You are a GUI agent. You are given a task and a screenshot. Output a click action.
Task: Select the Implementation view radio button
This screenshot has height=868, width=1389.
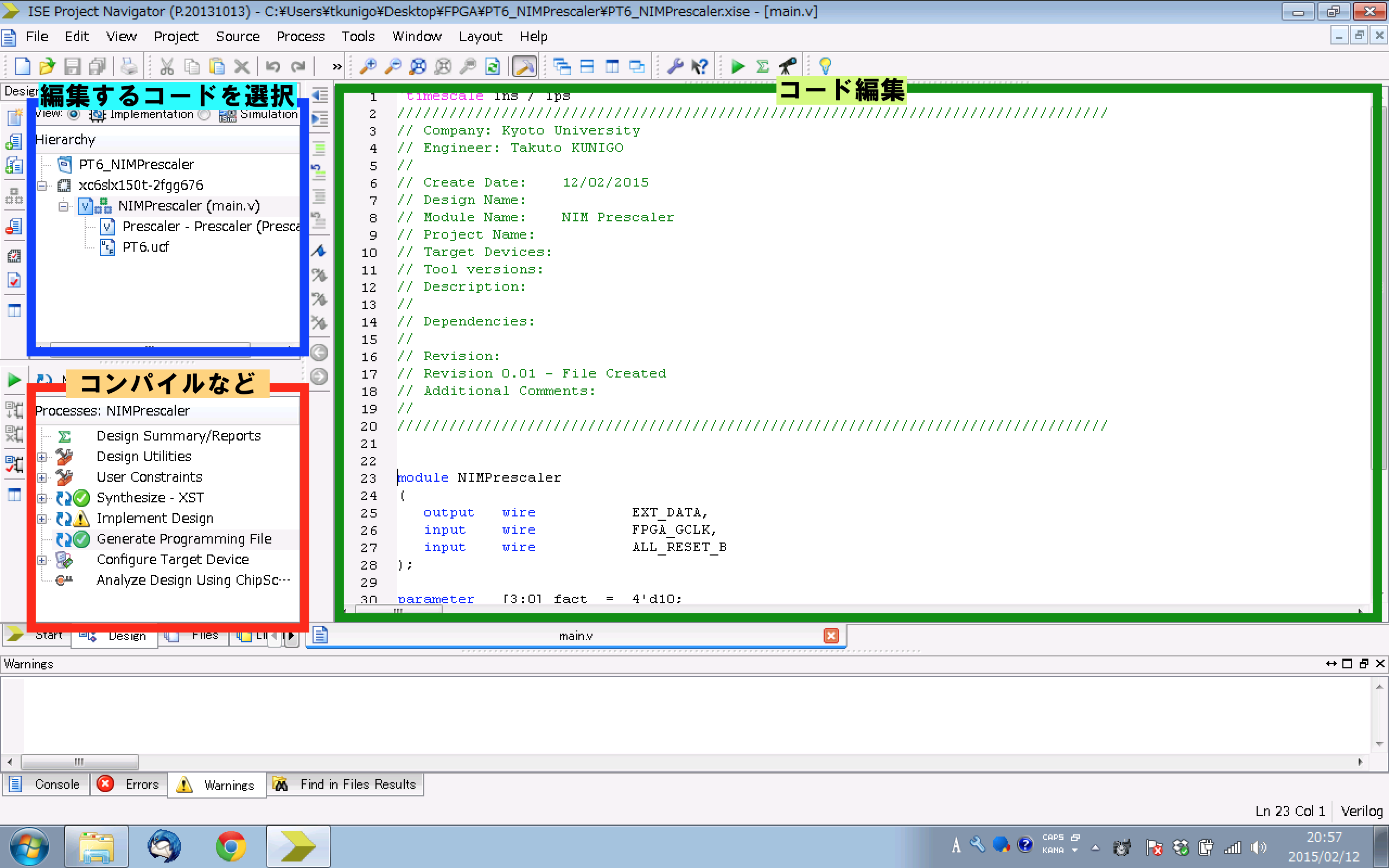coord(73,114)
